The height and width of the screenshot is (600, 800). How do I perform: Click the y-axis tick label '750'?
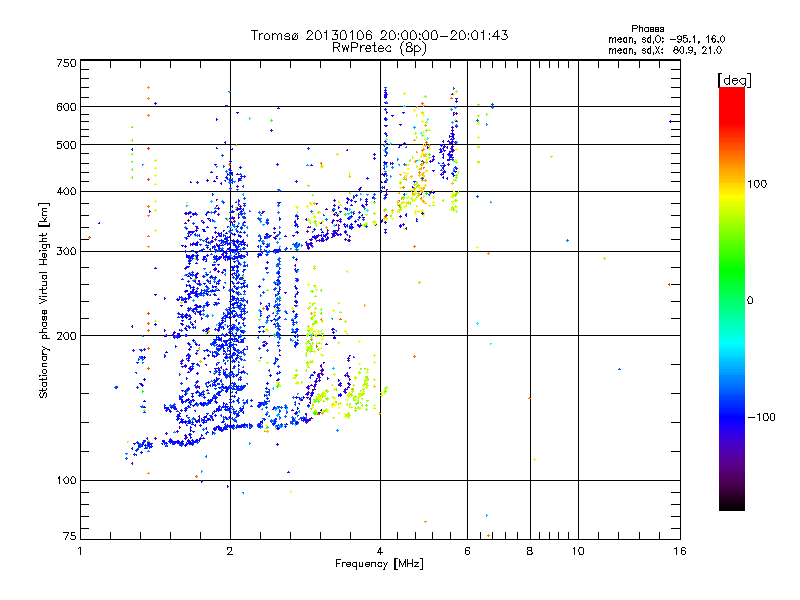[x=66, y=63]
